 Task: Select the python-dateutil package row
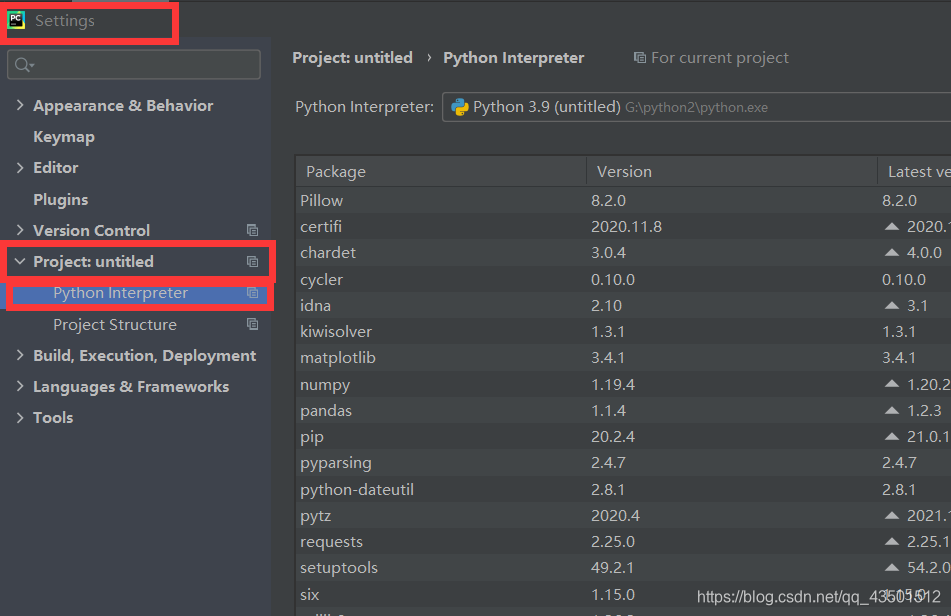click(623, 489)
